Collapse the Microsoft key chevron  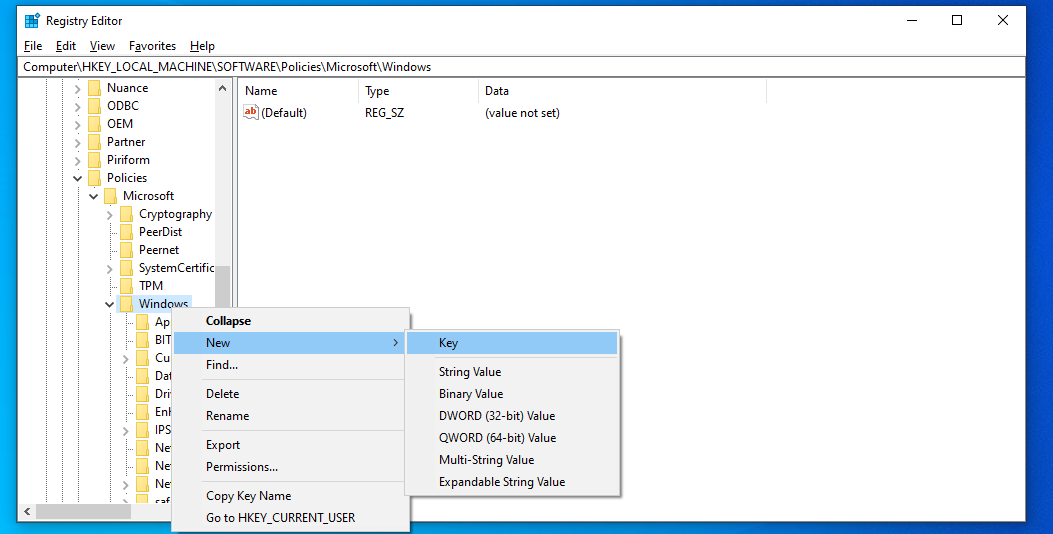coord(93,196)
